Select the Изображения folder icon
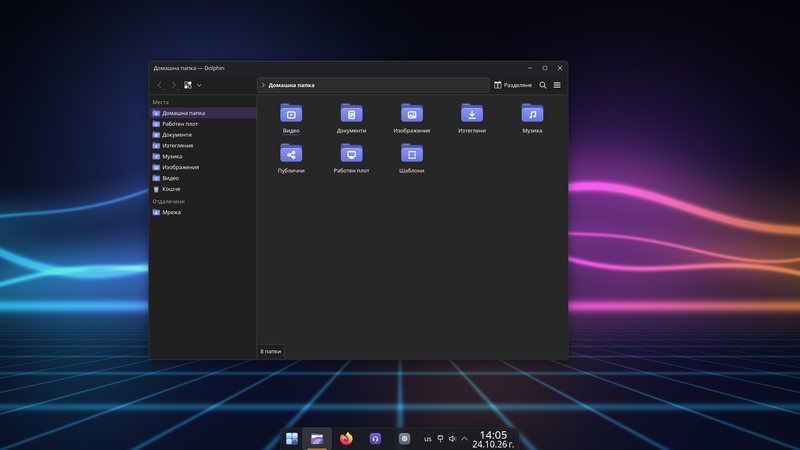This screenshot has width=800, height=450. [412, 113]
